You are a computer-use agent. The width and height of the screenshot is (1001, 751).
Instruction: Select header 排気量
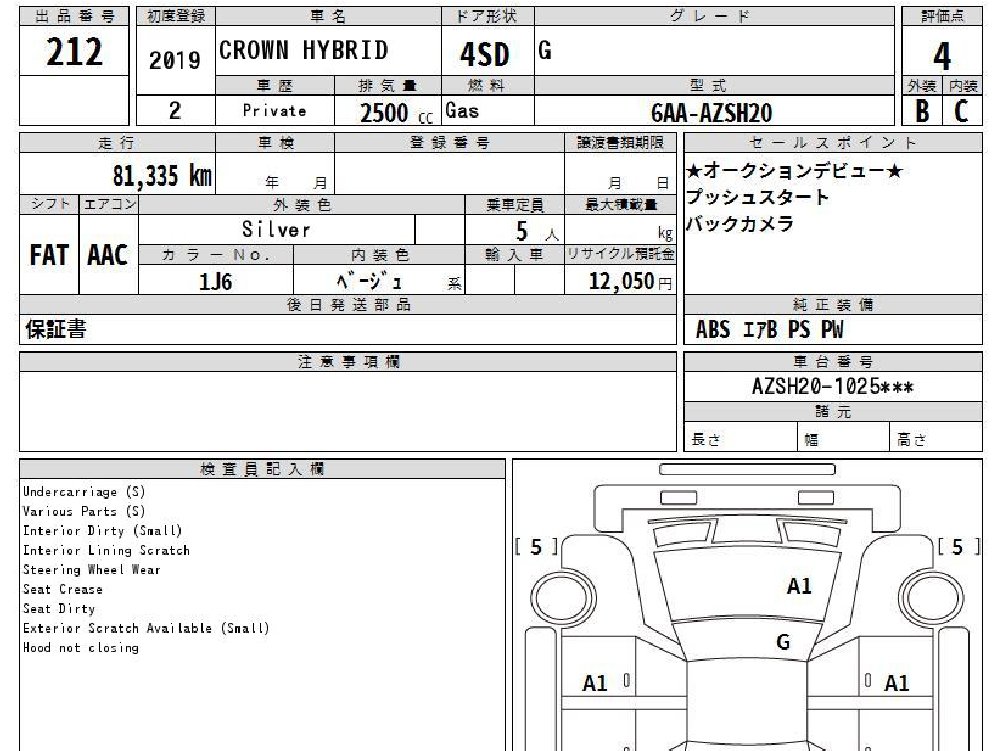(x=388, y=86)
